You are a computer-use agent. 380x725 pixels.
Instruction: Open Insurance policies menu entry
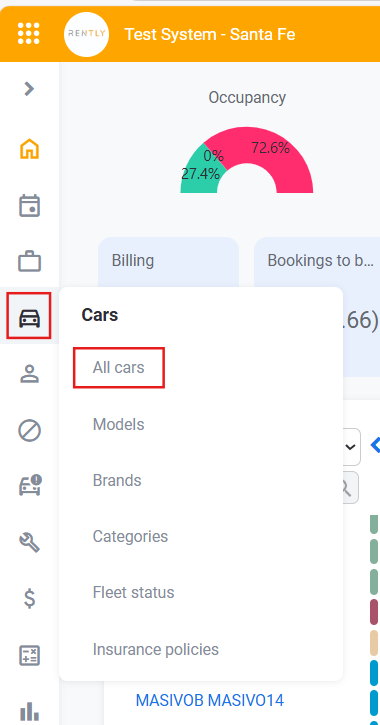coord(155,649)
